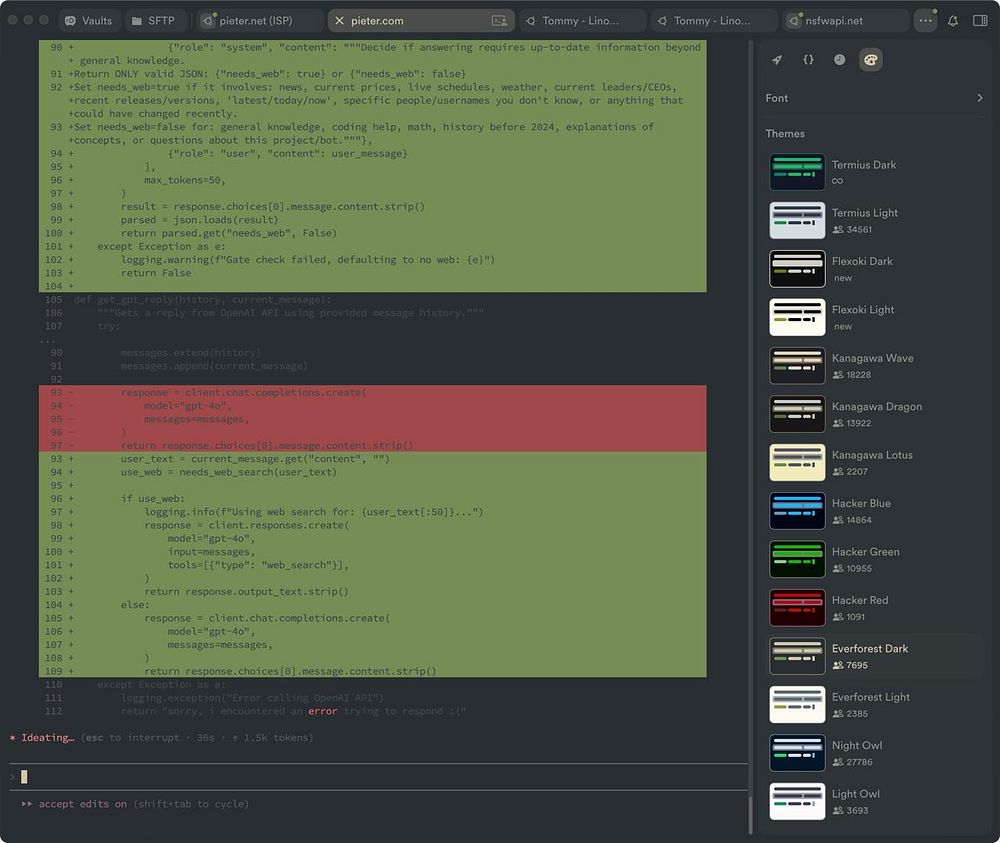
Task: Choose the Night Owl theme
Action: 872,753
